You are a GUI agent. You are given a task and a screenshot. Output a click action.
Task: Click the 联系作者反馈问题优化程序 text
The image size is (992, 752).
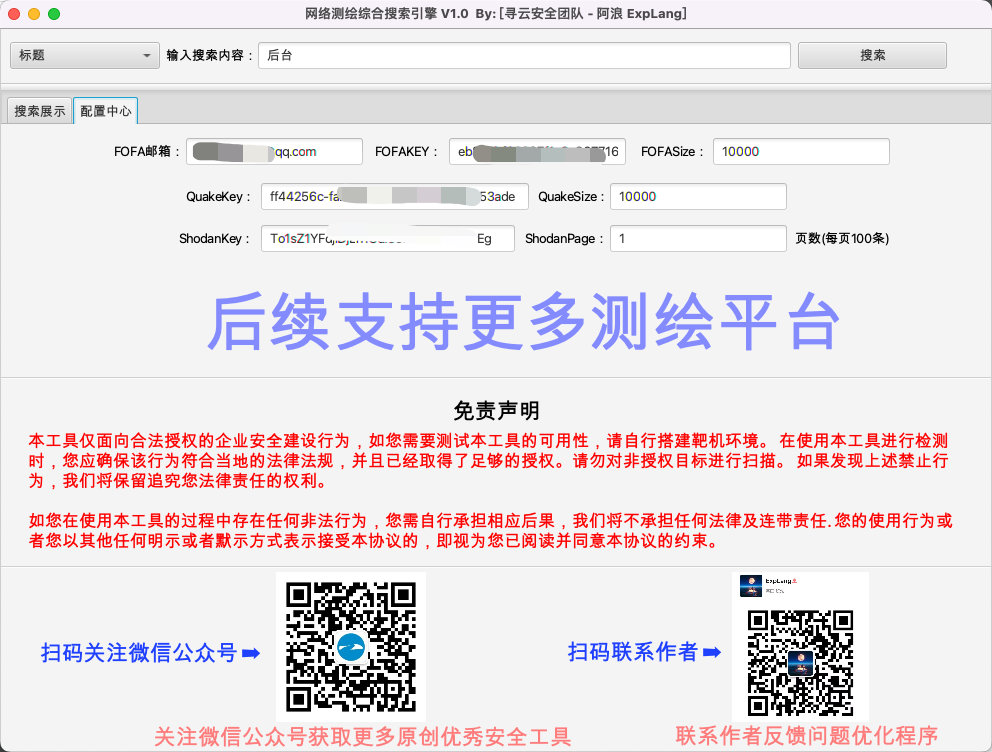(807, 736)
